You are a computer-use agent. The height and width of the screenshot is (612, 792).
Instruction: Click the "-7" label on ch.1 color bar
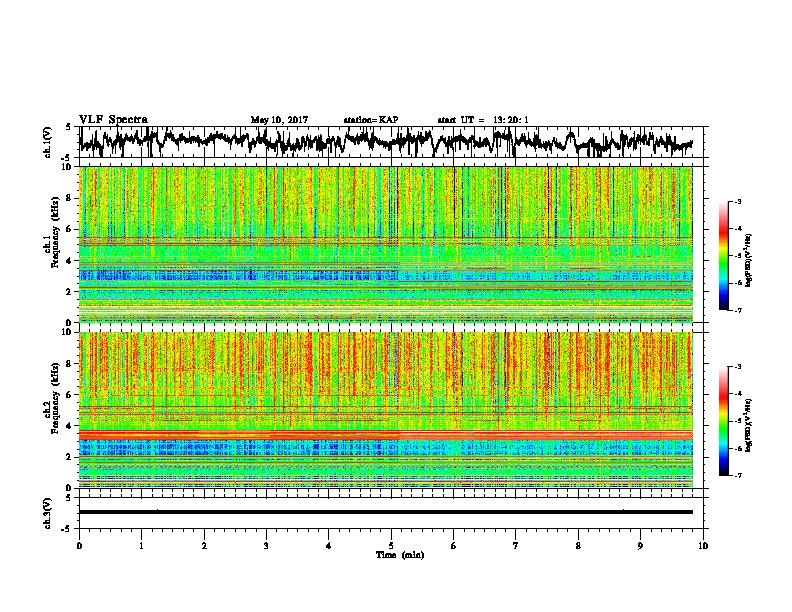pos(737,310)
